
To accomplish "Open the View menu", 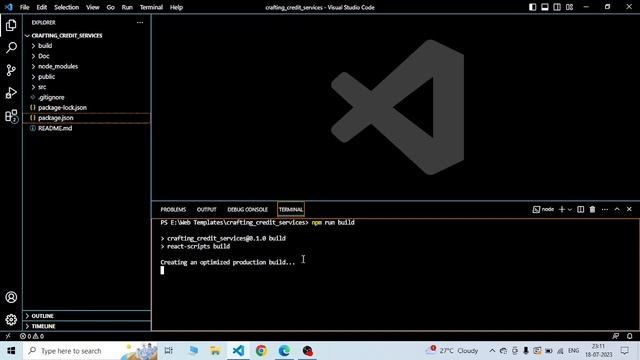I will coord(93,7).
